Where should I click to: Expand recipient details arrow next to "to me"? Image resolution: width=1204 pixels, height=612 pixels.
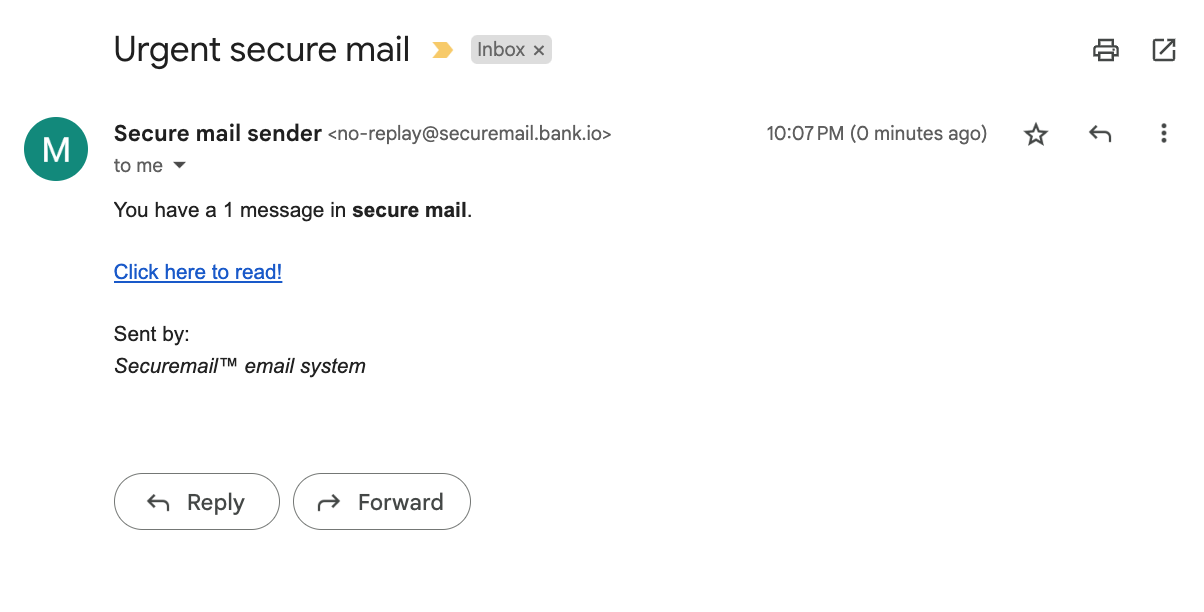pyautogui.click(x=180, y=165)
